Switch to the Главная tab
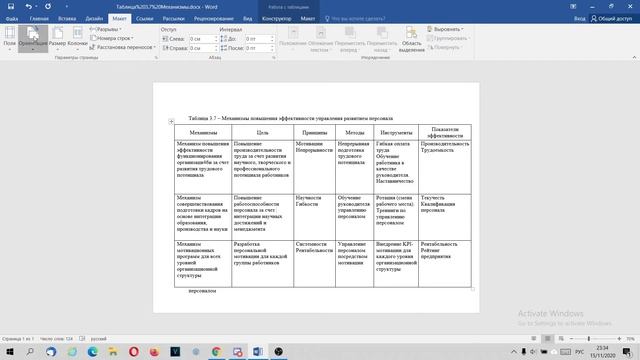 [x=39, y=19]
